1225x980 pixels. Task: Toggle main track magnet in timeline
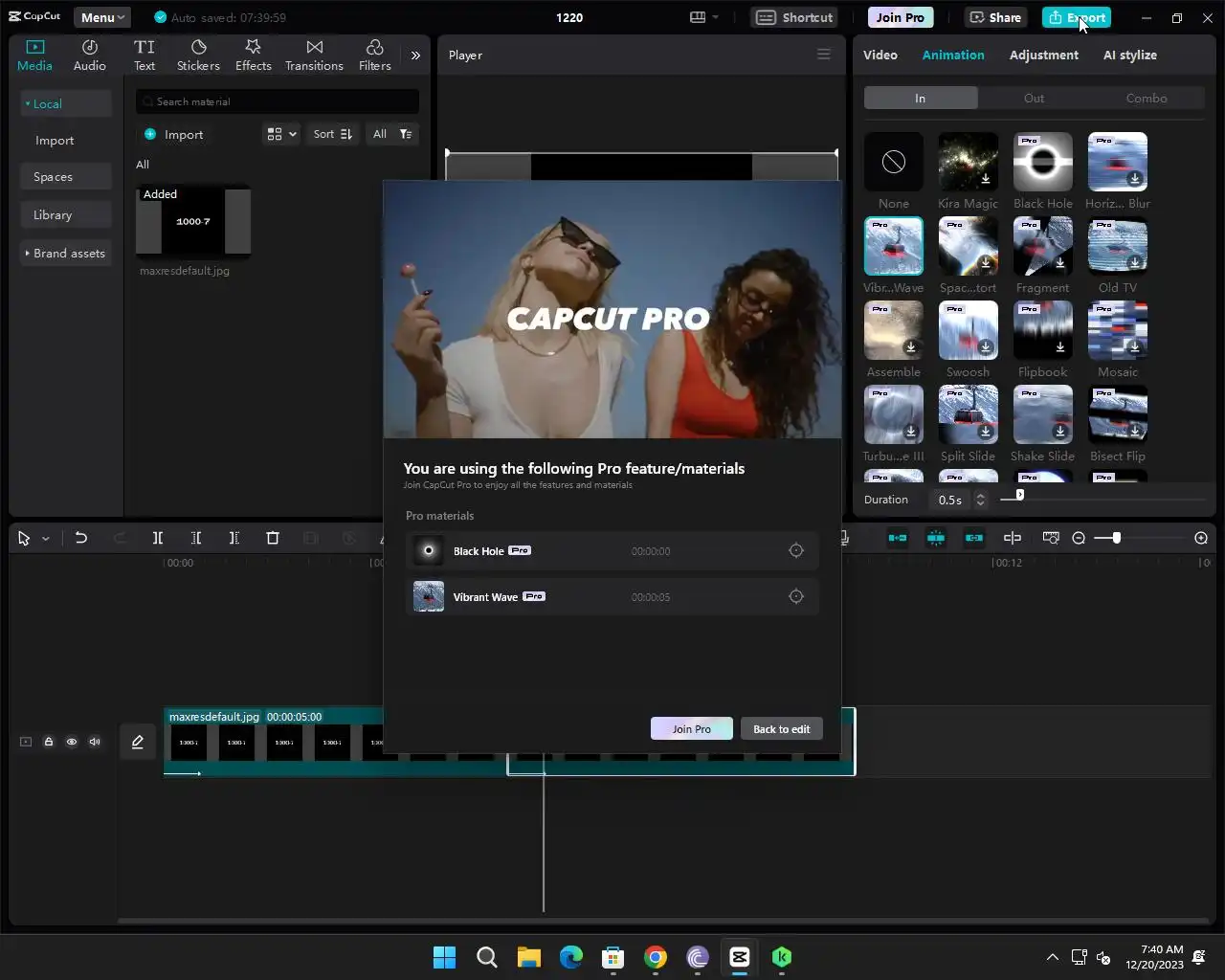click(x=898, y=538)
